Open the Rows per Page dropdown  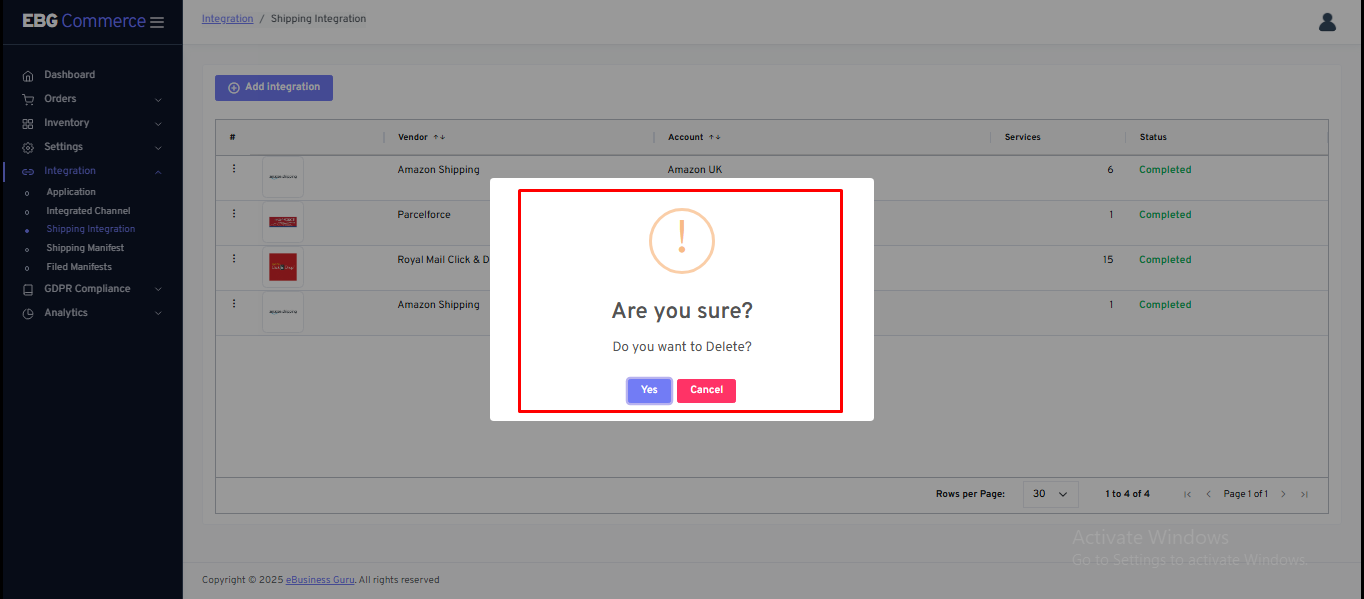(1050, 494)
